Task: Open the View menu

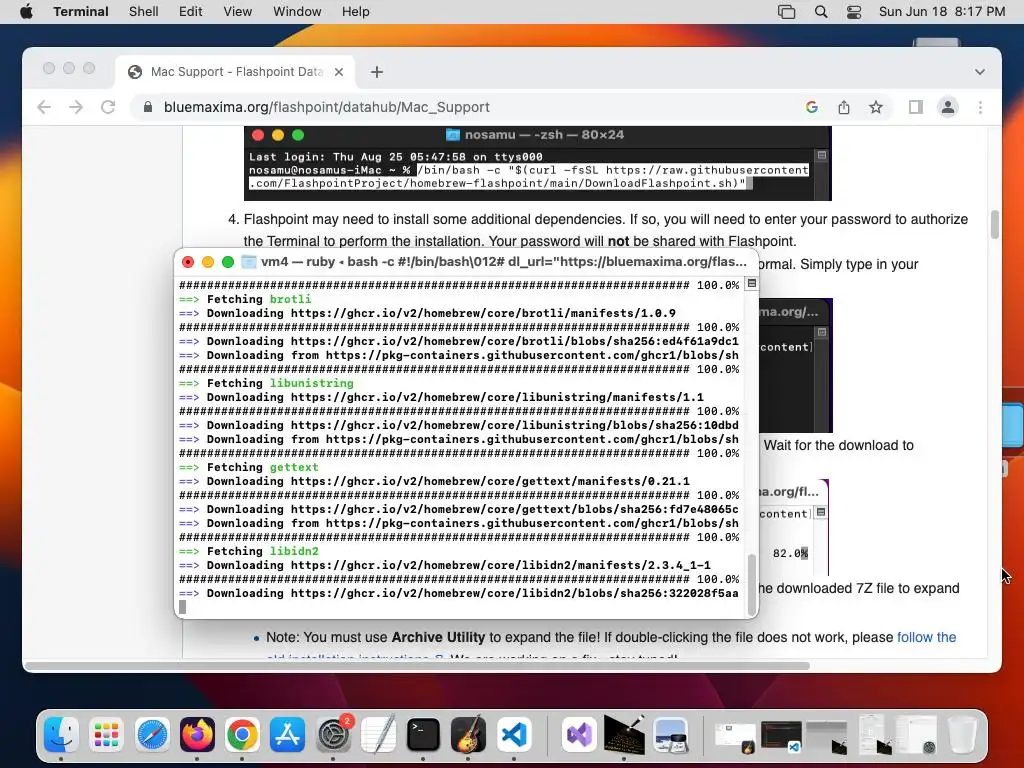Action: point(238,11)
